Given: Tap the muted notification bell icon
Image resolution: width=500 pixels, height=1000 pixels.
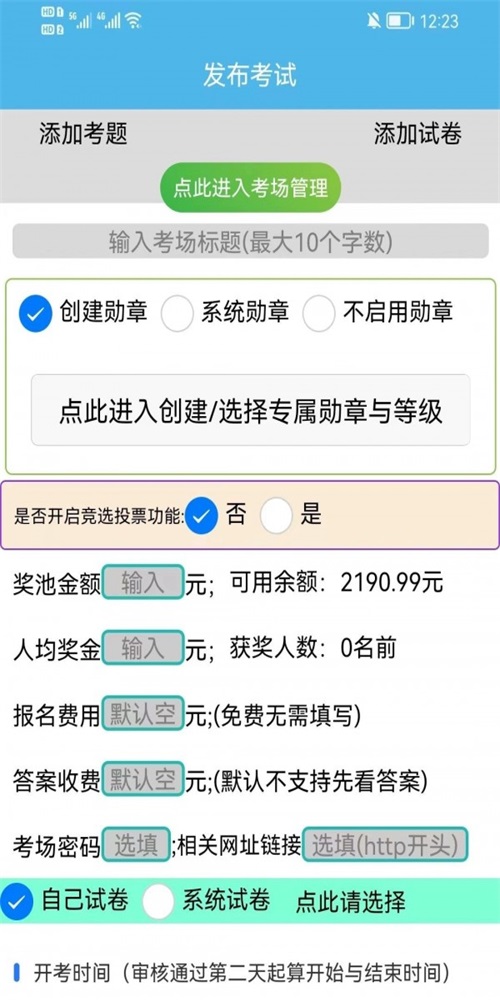Looking at the screenshot, I should [x=374, y=21].
